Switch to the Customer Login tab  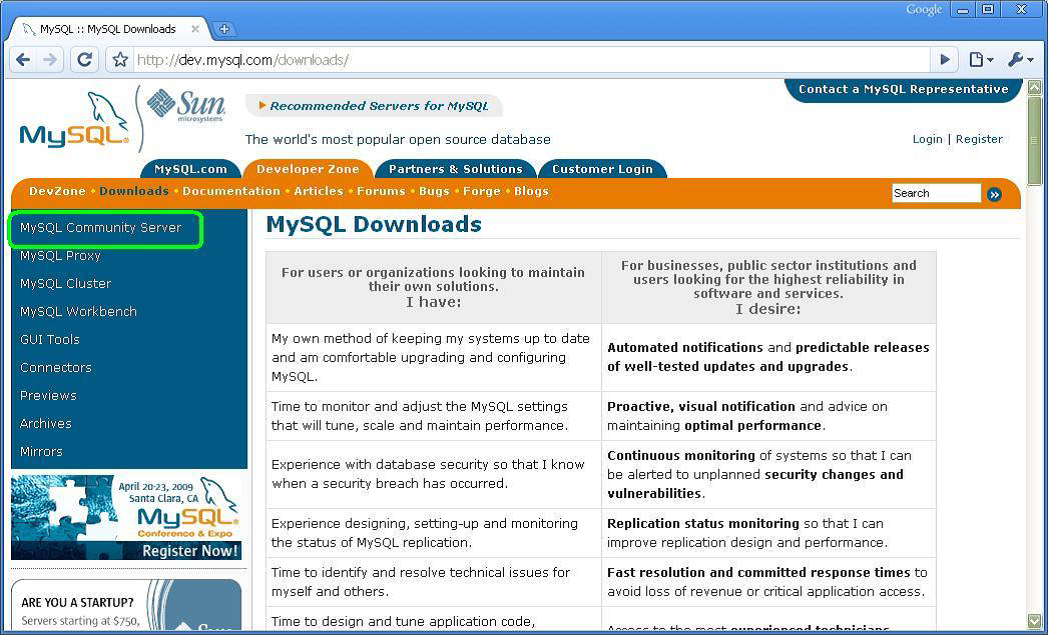[603, 169]
